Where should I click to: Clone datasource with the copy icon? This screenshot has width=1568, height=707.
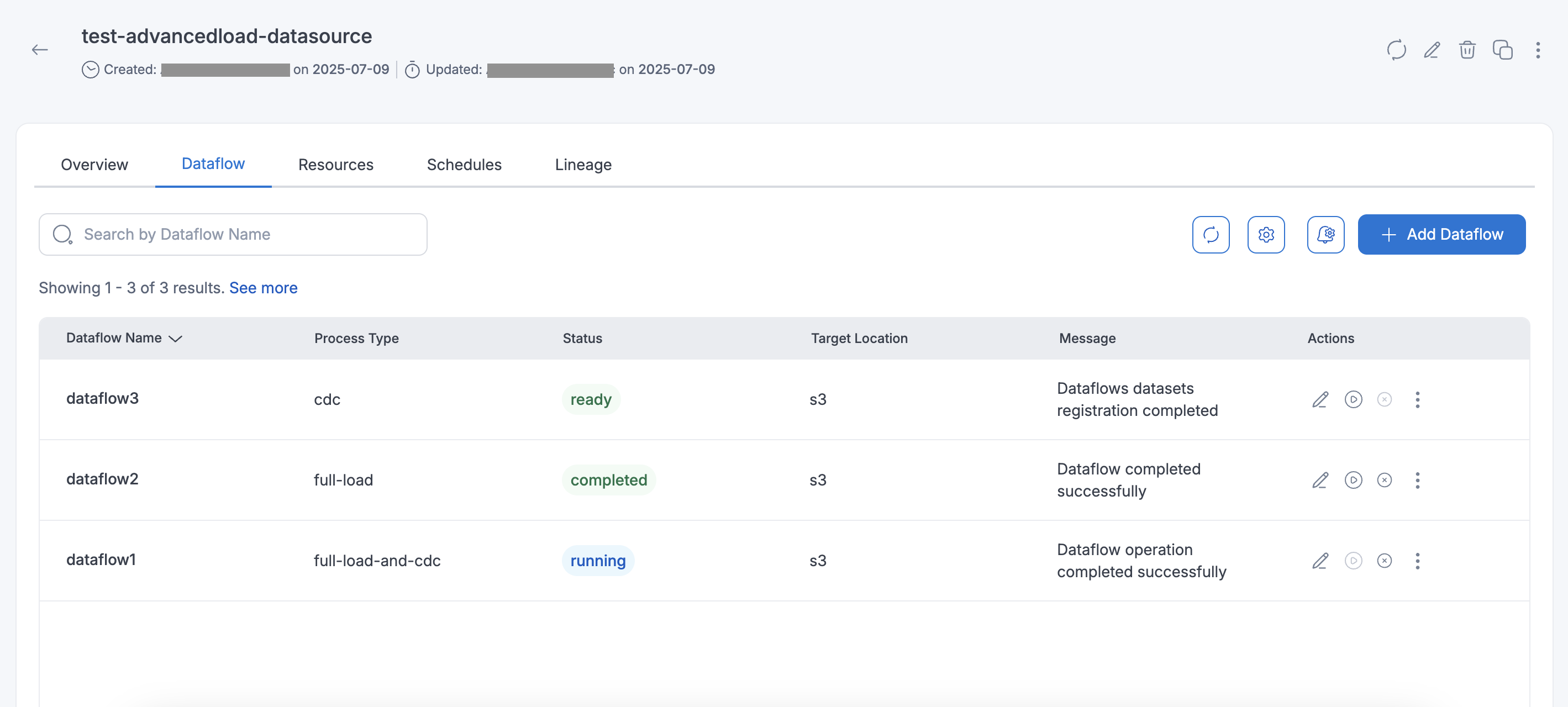[1502, 50]
